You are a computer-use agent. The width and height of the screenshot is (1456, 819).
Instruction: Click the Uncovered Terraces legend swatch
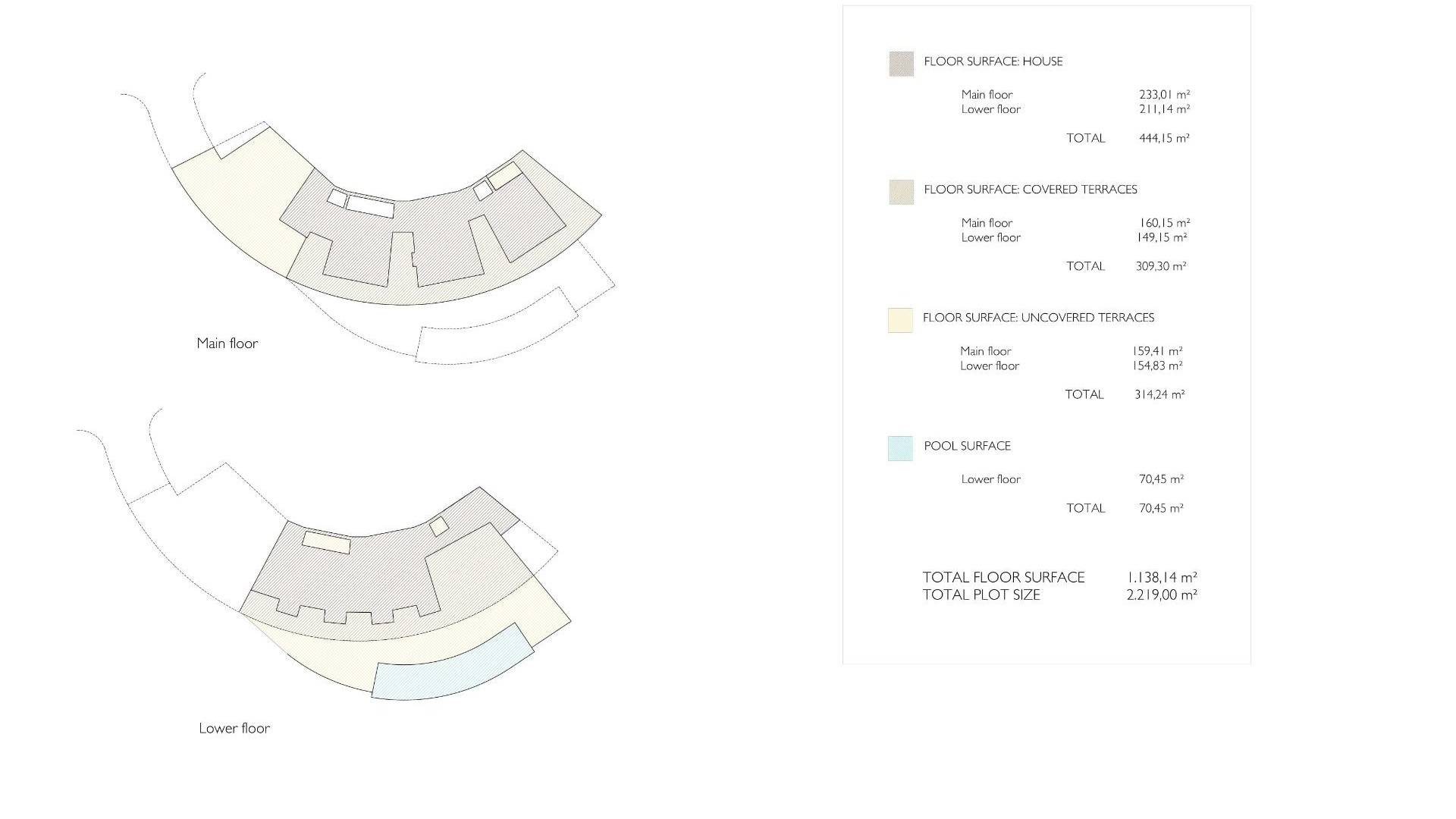(900, 320)
